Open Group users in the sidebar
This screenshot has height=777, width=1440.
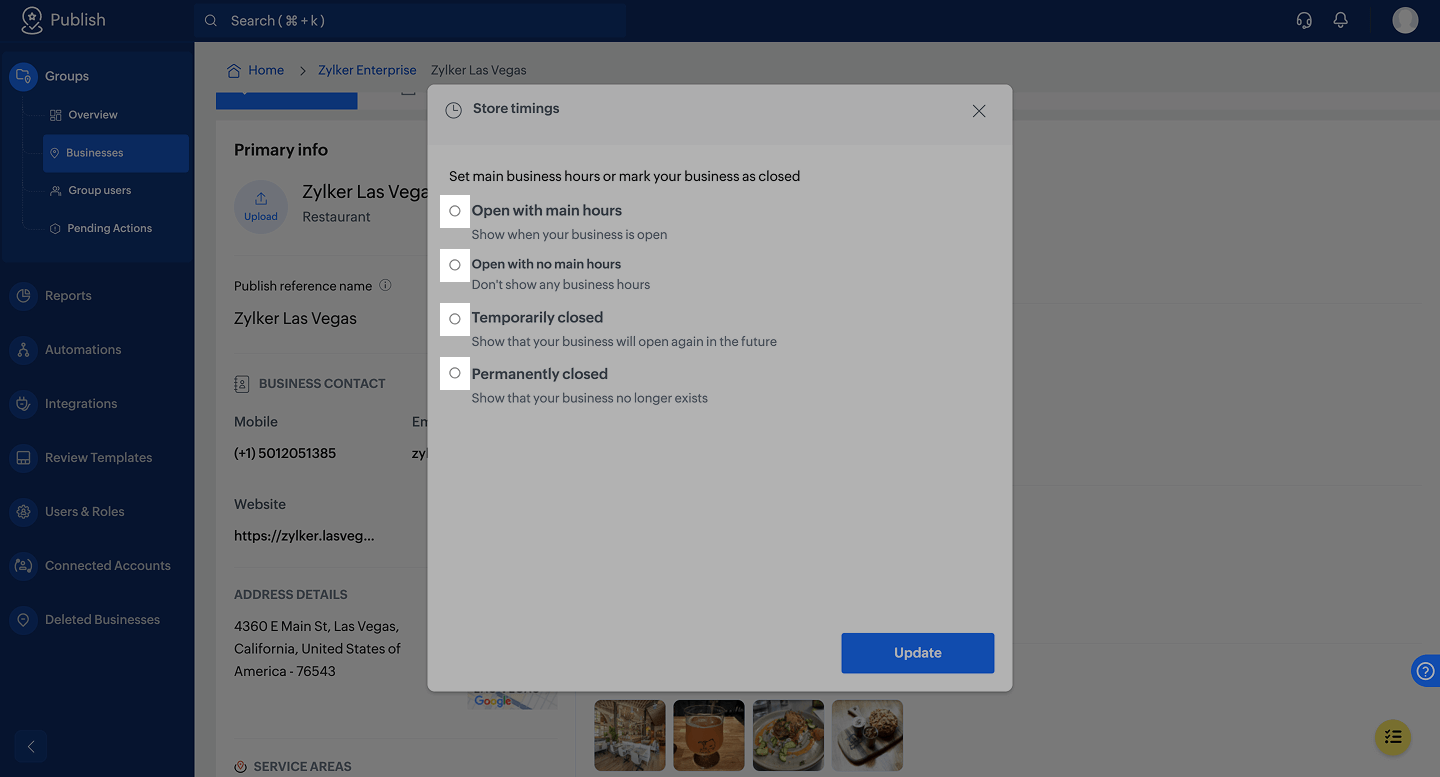(99, 191)
